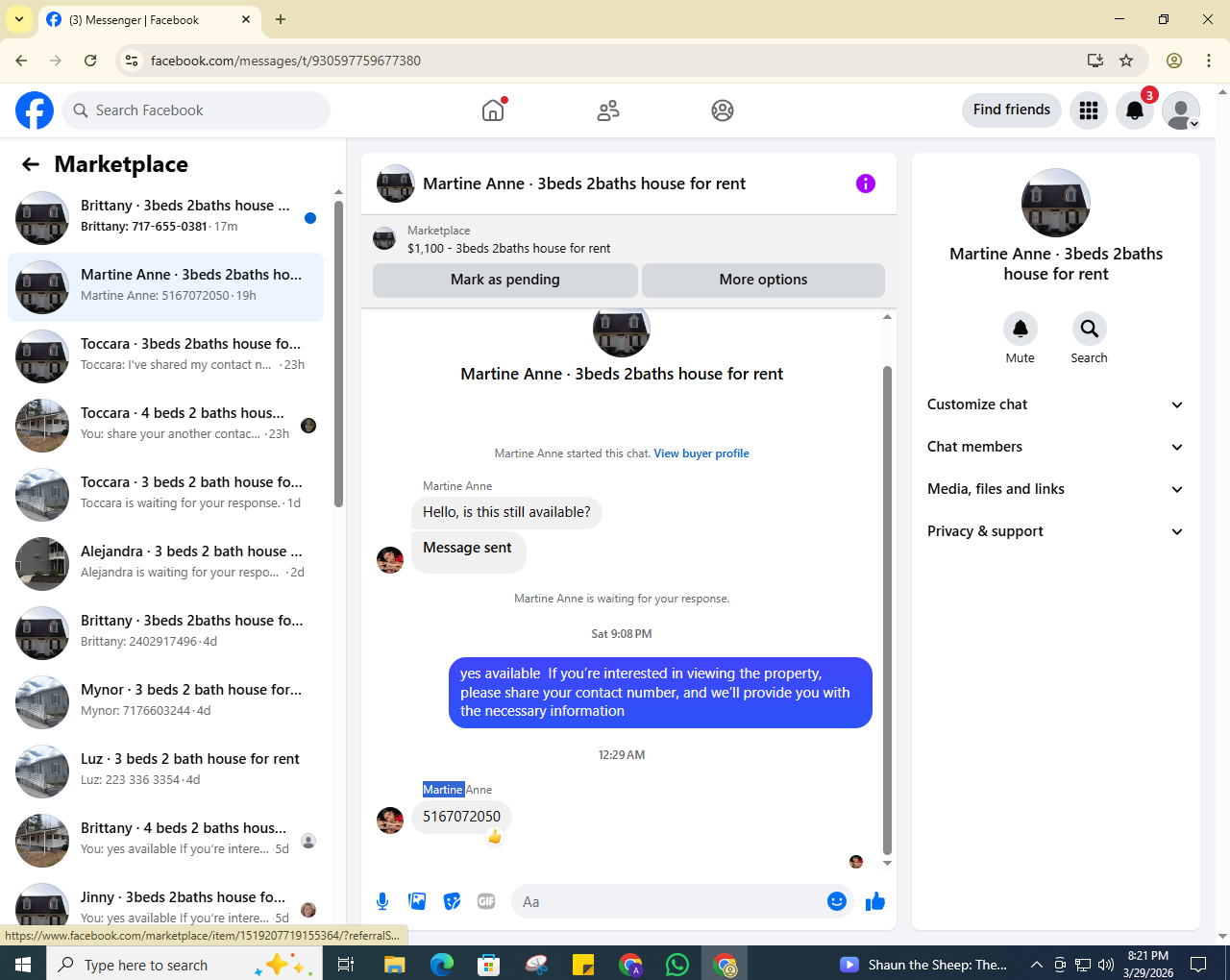Image resolution: width=1230 pixels, height=980 pixels.
Task: Open the profile/groups circle icon in navigation
Action: pos(723,110)
